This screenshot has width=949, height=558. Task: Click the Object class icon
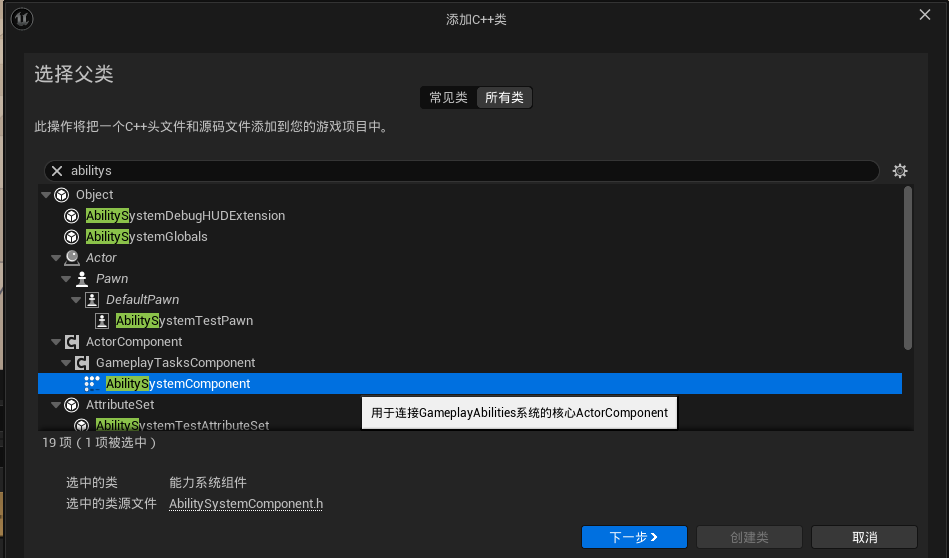(x=61, y=195)
